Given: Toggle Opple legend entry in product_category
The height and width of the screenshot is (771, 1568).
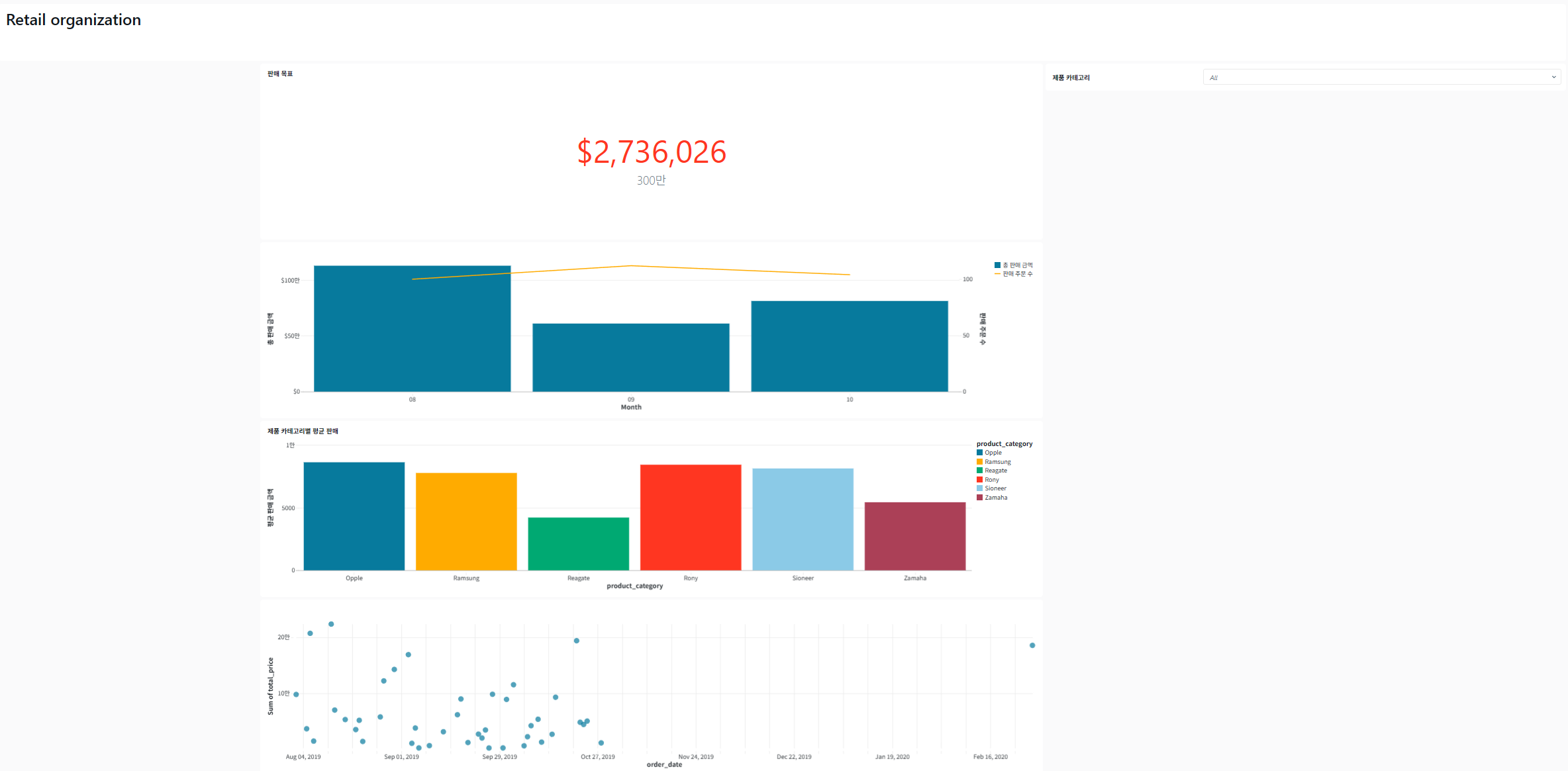Looking at the screenshot, I should click(993, 453).
